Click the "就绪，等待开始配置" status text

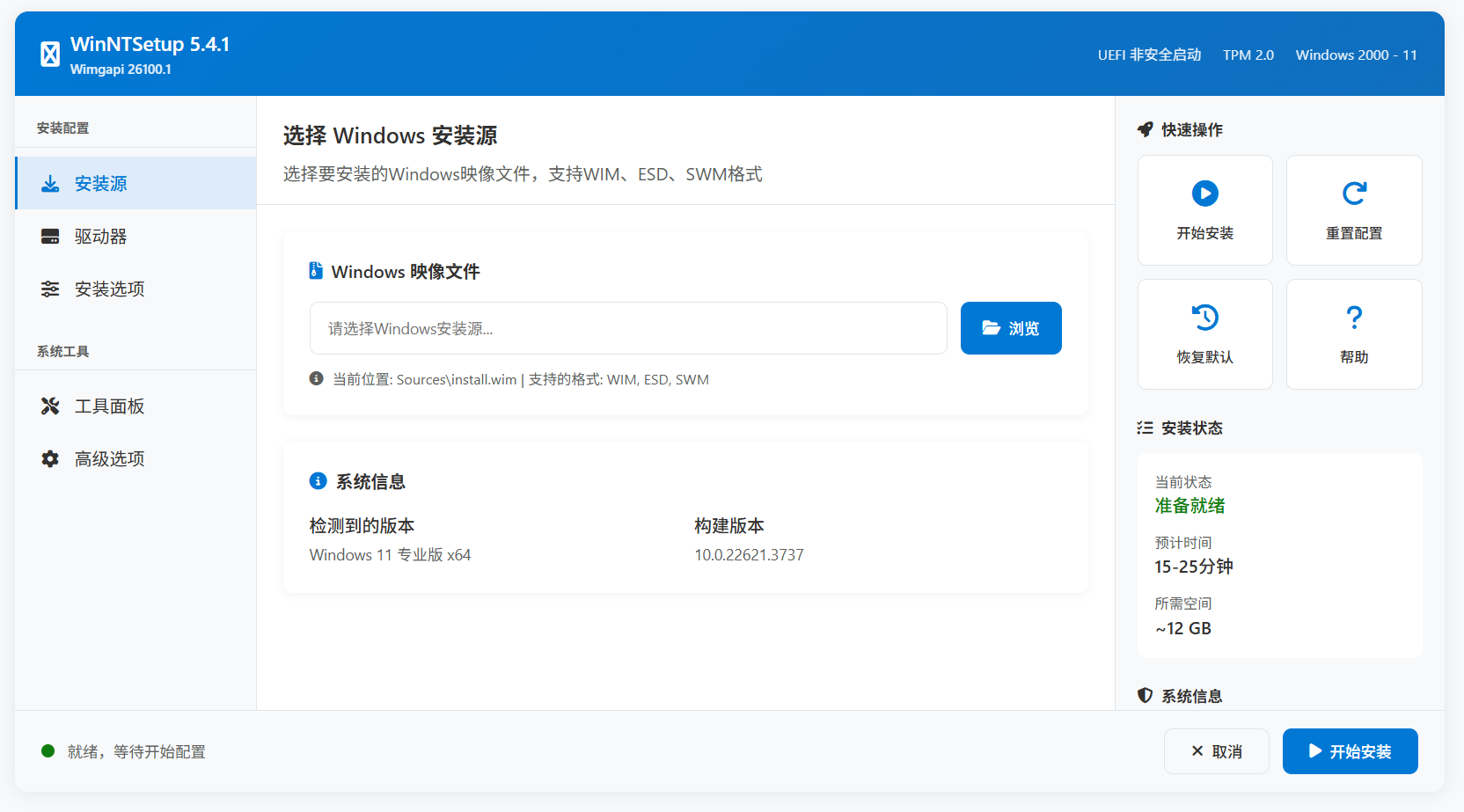(x=136, y=751)
